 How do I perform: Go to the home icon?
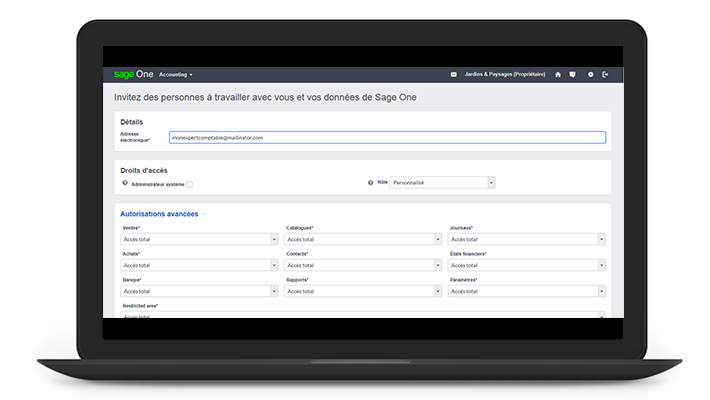pos(558,75)
